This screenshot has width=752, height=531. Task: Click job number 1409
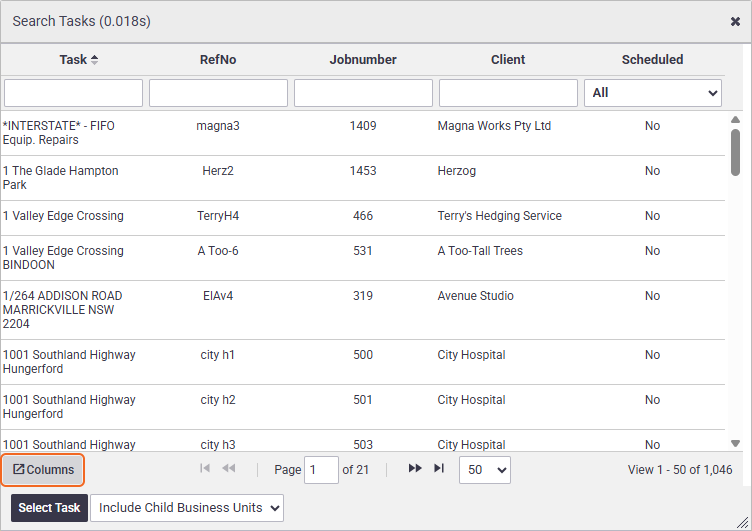coord(363,126)
